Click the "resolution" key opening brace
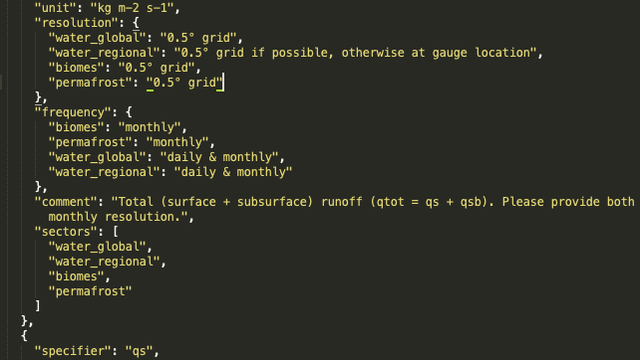The image size is (640, 360). point(136,23)
